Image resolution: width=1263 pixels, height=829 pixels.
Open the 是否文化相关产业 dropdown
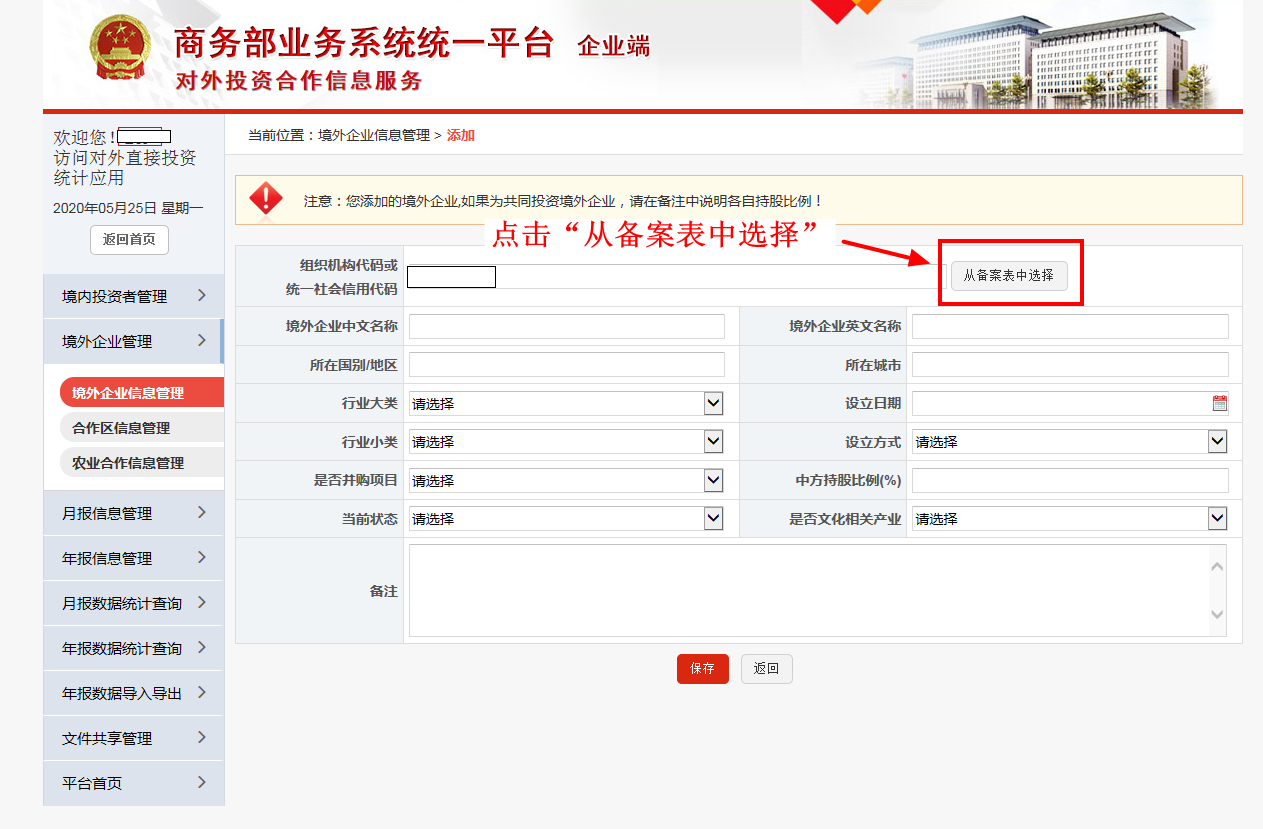pos(1069,518)
